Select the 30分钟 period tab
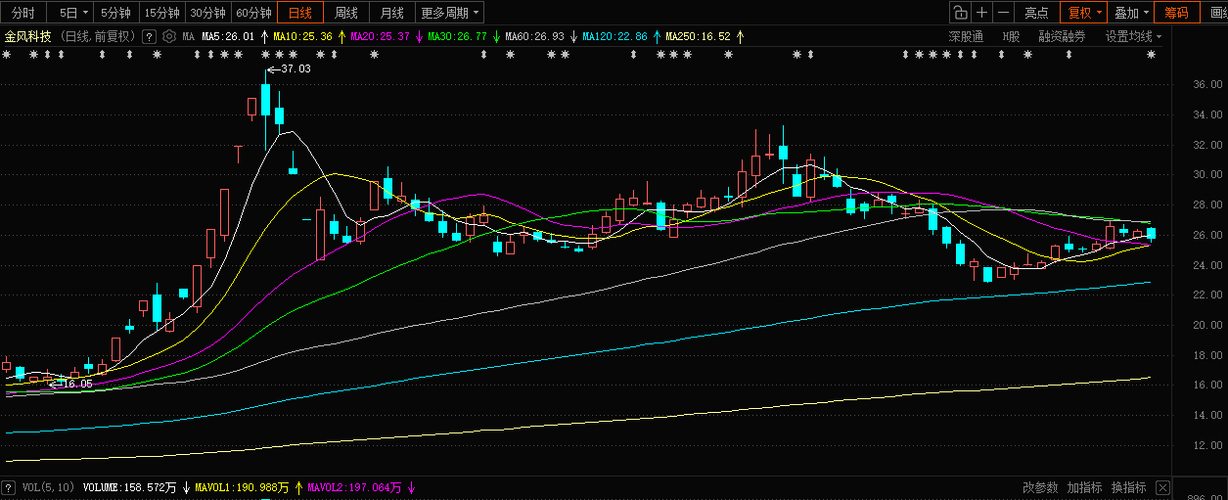 pos(208,13)
